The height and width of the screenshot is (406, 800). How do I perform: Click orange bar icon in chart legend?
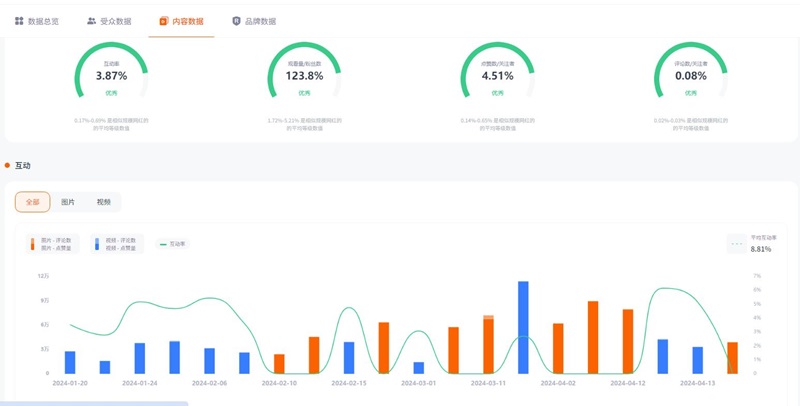click(33, 243)
